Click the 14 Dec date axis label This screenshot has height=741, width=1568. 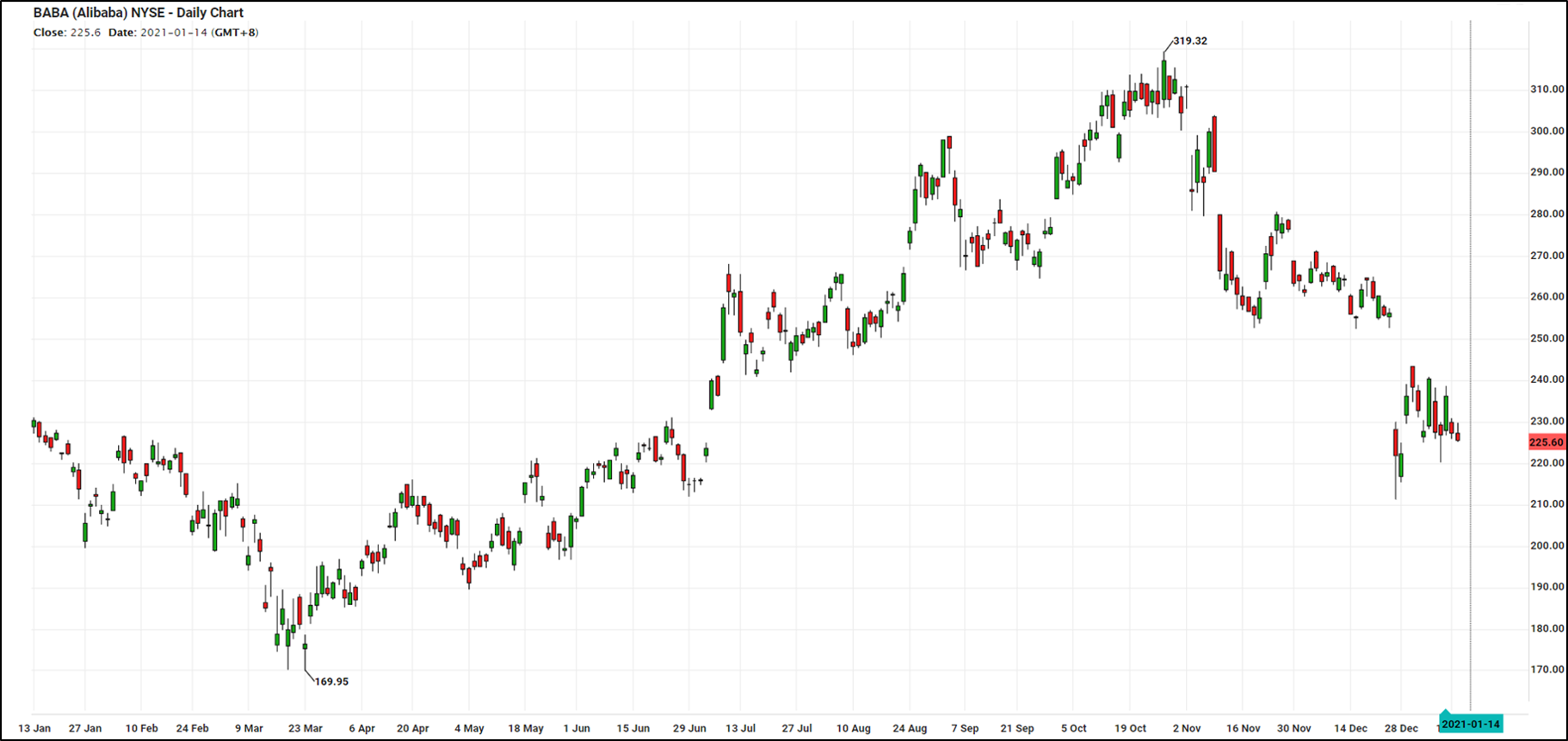point(1350,728)
